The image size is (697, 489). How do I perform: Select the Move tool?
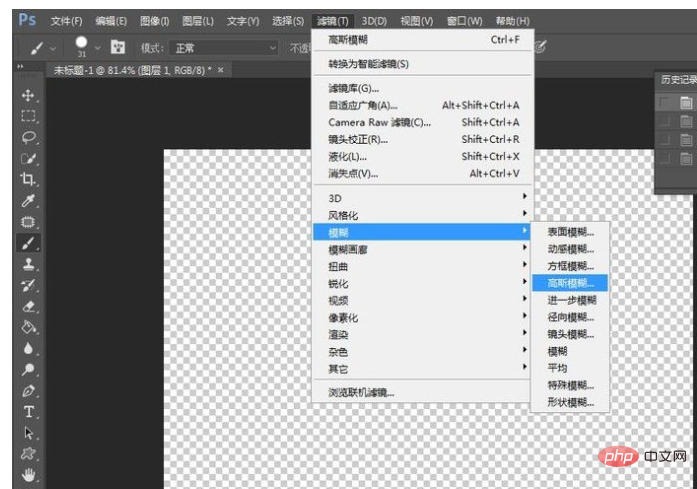click(x=28, y=95)
